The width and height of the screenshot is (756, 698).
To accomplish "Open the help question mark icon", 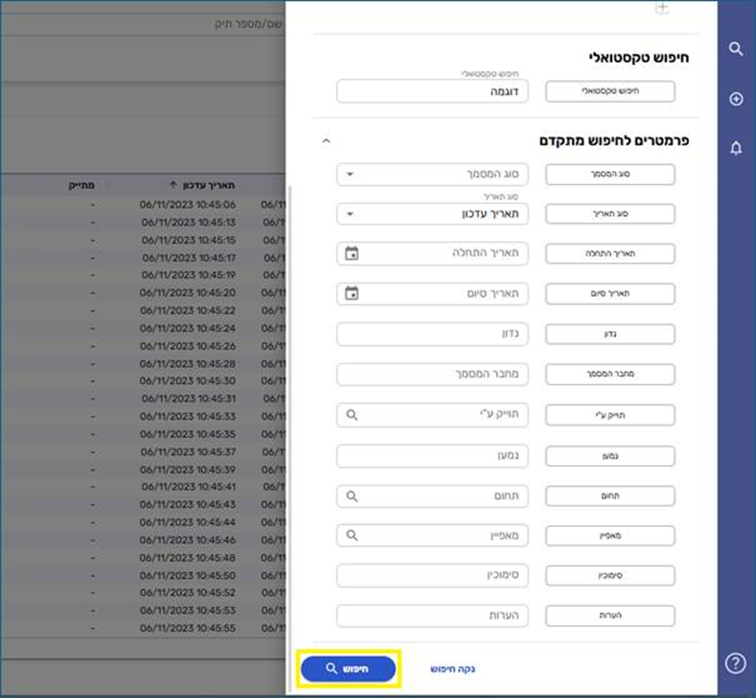I will [736, 663].
